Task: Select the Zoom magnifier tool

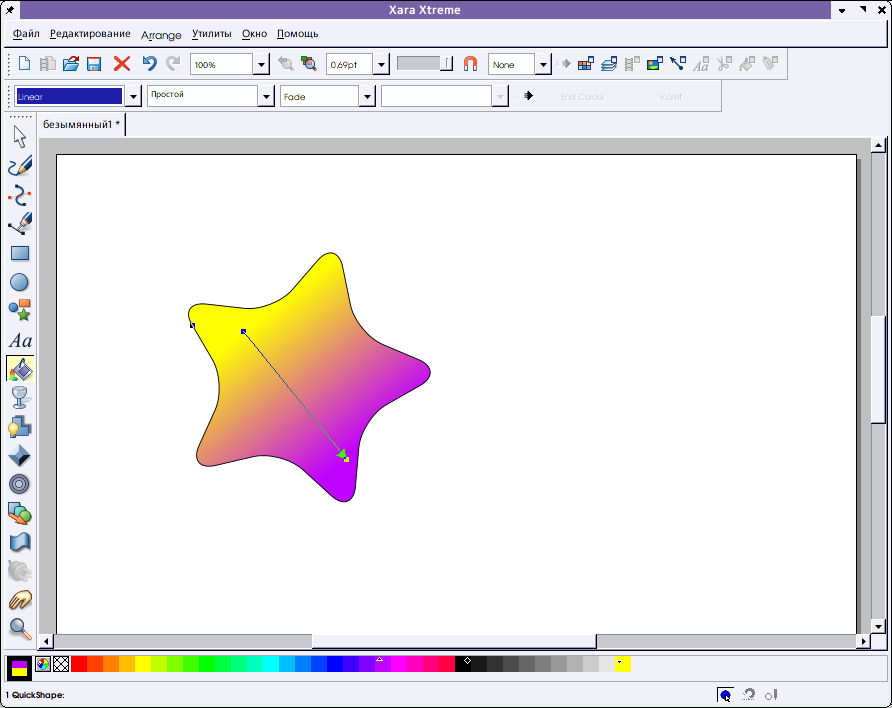Action: point(20,629)
